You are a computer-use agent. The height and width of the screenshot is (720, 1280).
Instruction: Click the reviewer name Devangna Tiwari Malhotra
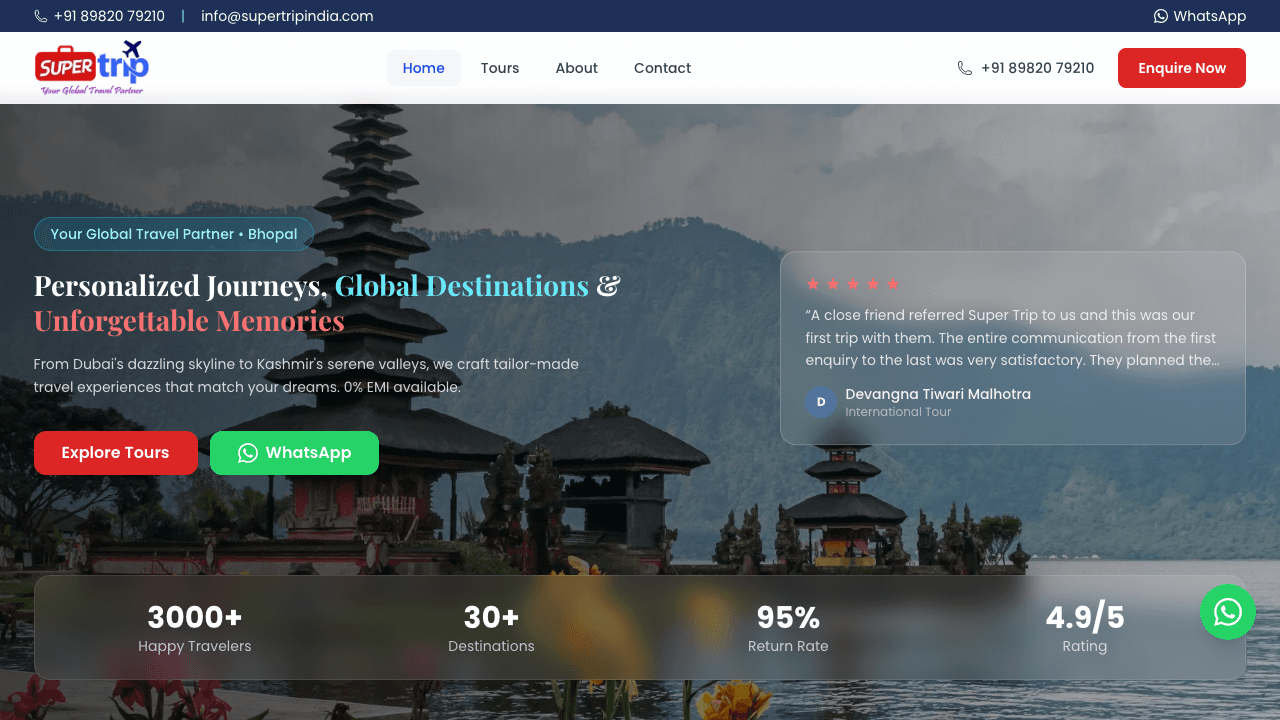coord(938,394)
